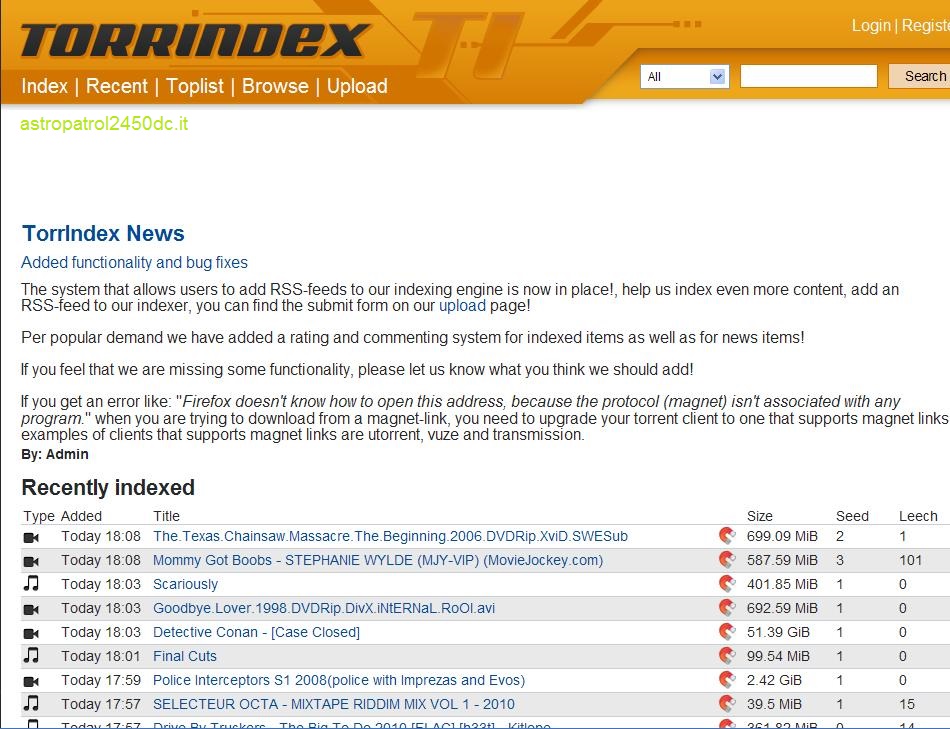Click the 2.42 GiB size value
Screen dimensions: 950x729
pos(774,680)
